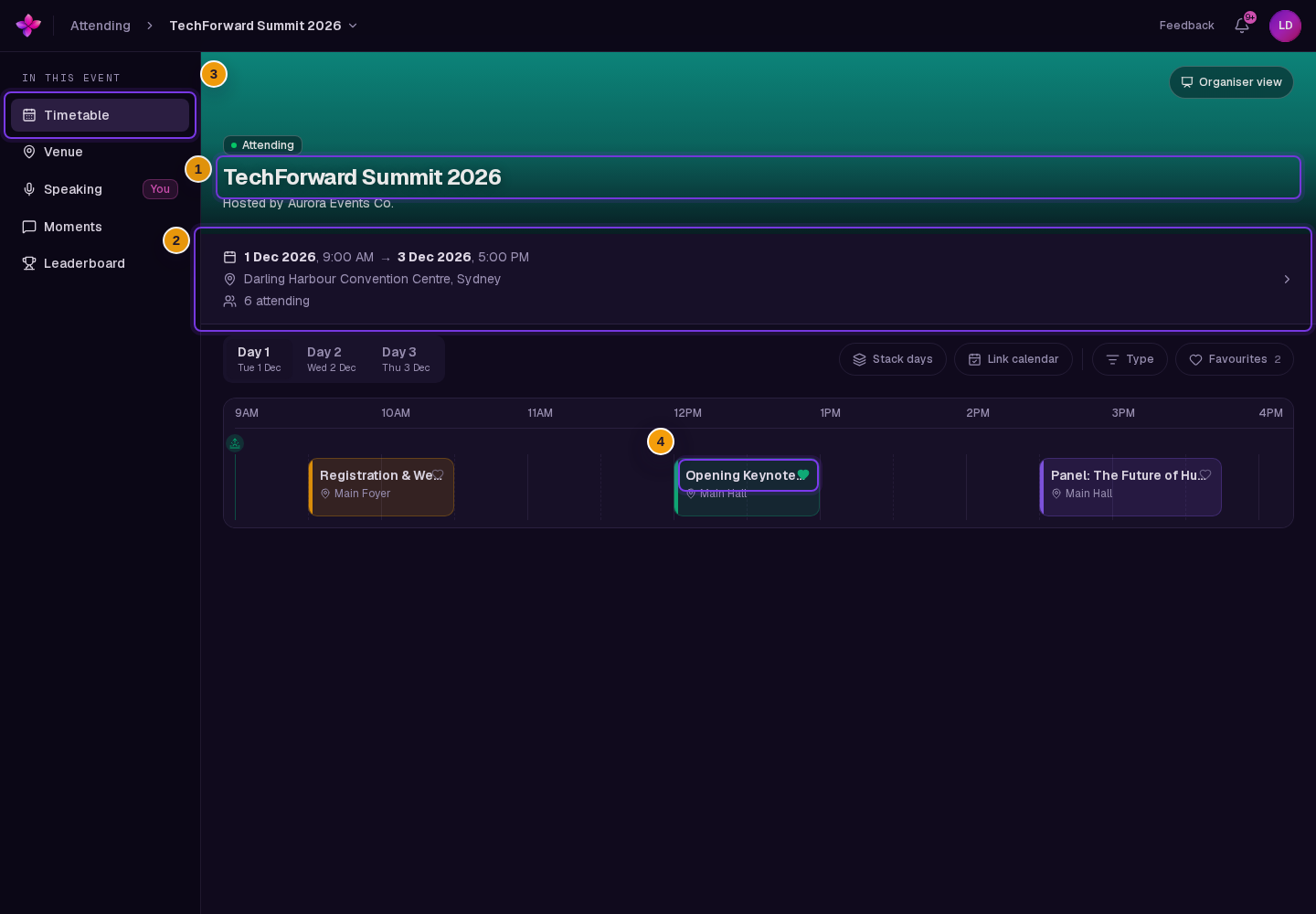This screenshot has width=1316, height=914.
Task: Click the location pin beside Darling Harbour
Action: coord(230,280)
